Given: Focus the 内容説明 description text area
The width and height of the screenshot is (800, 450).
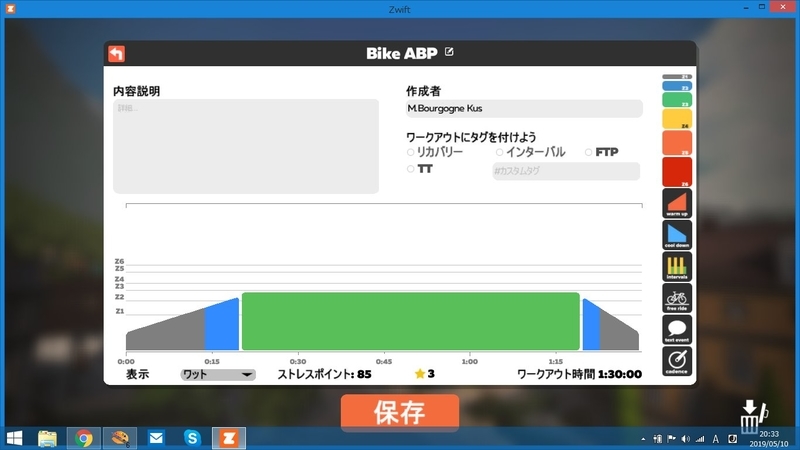Looking at the screenshot, I should (x=246, y=146).
